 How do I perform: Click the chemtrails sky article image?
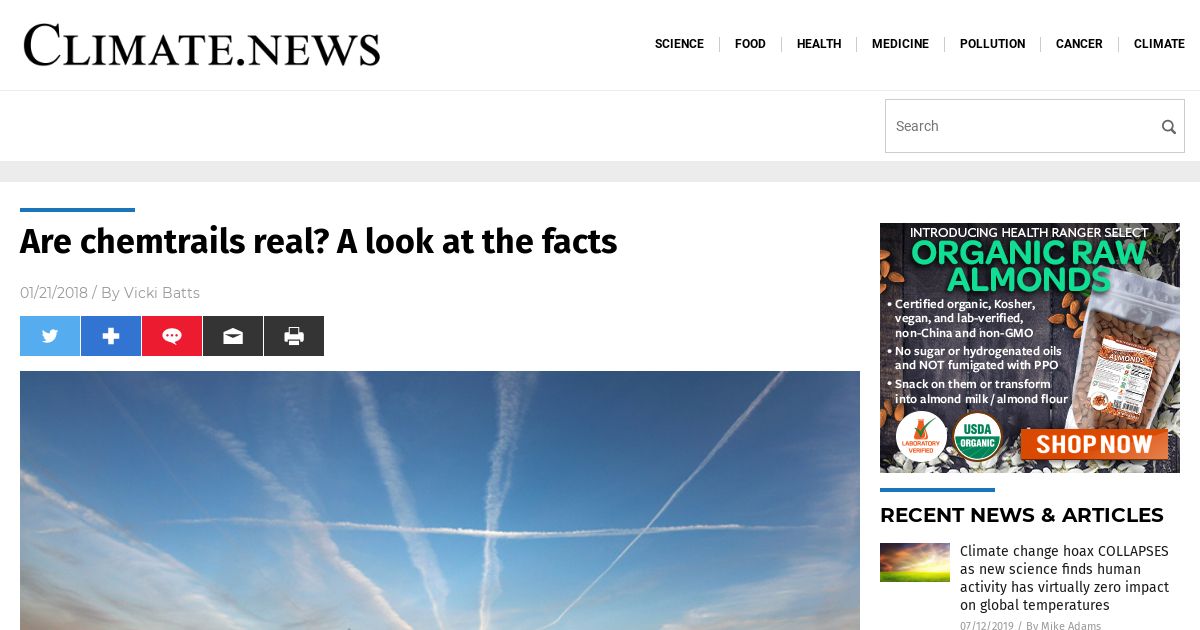click(440, 500)
